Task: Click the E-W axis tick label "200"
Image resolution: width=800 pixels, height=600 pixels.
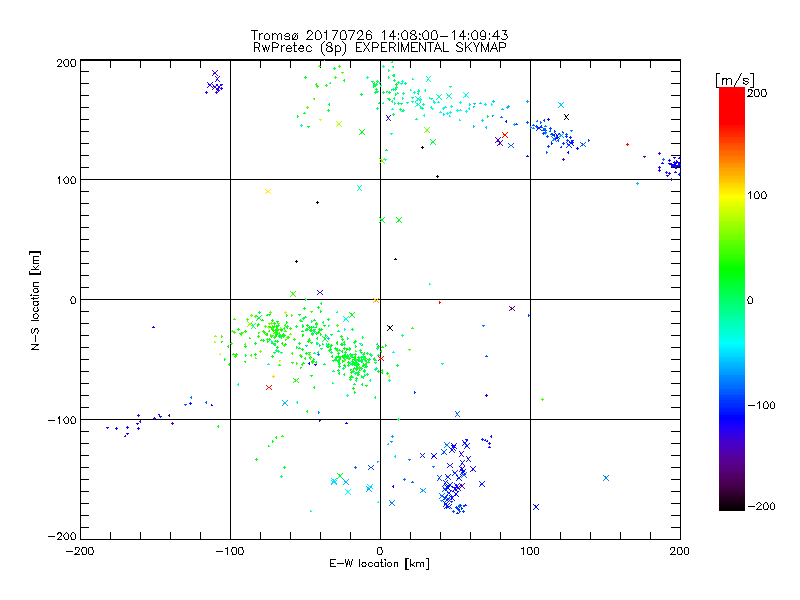Action: (680, 551)
